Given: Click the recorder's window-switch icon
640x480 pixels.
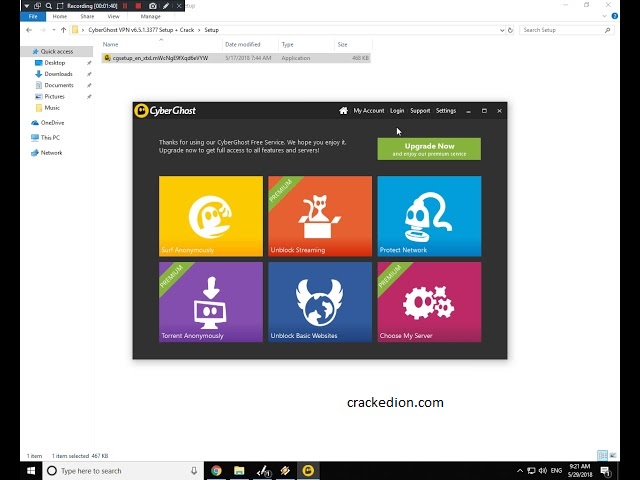Looking at the screenshot, I should click(38, 6).
